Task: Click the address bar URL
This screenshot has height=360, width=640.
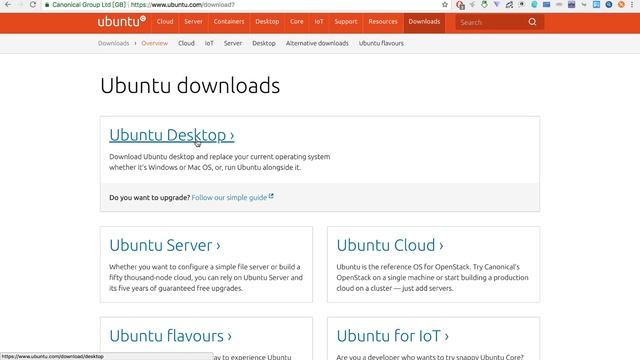Action: pyautogui.click(x=182, y=5)
